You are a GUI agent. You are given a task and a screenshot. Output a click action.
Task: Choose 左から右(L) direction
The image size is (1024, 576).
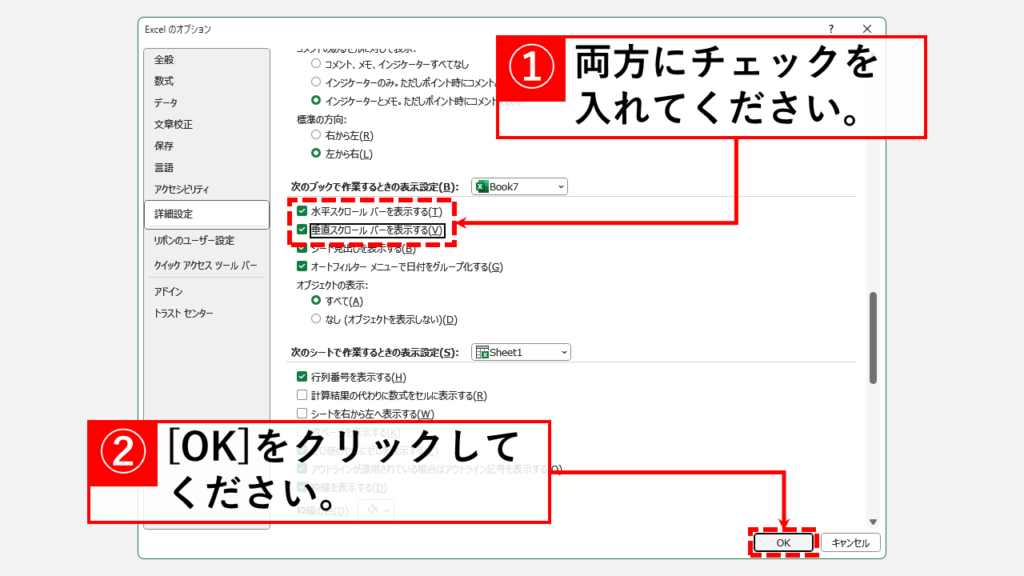(x=316, y=153)
